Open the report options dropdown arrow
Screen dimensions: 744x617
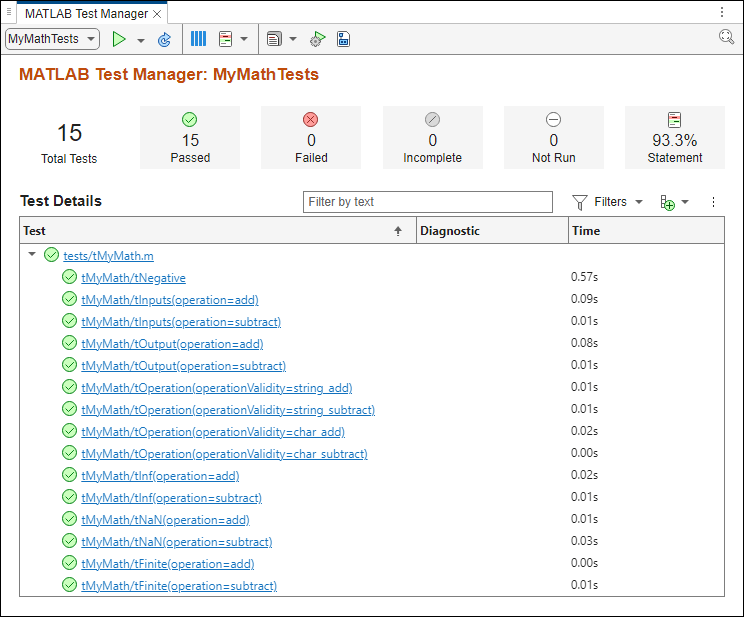tap(293, 39)
